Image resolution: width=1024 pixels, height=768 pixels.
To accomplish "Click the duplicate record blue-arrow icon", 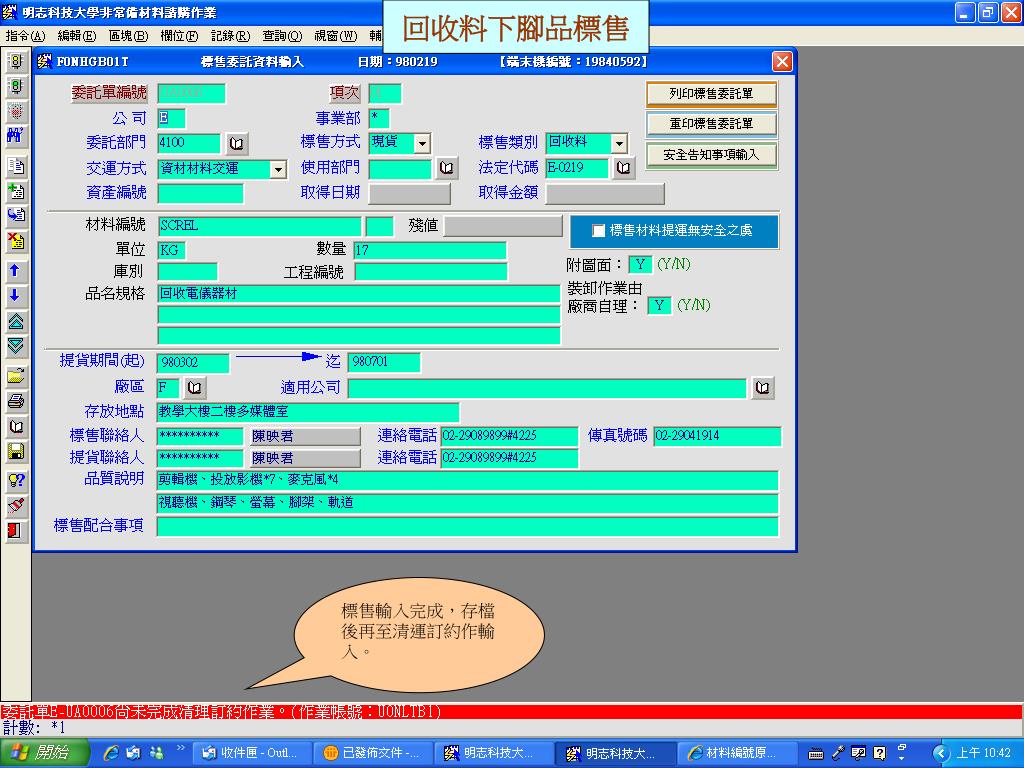I will [16, 216].
